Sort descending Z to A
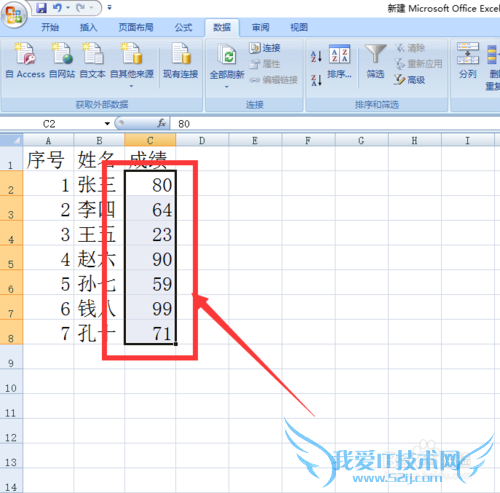 pyautogui.click(x=316, y=80)
